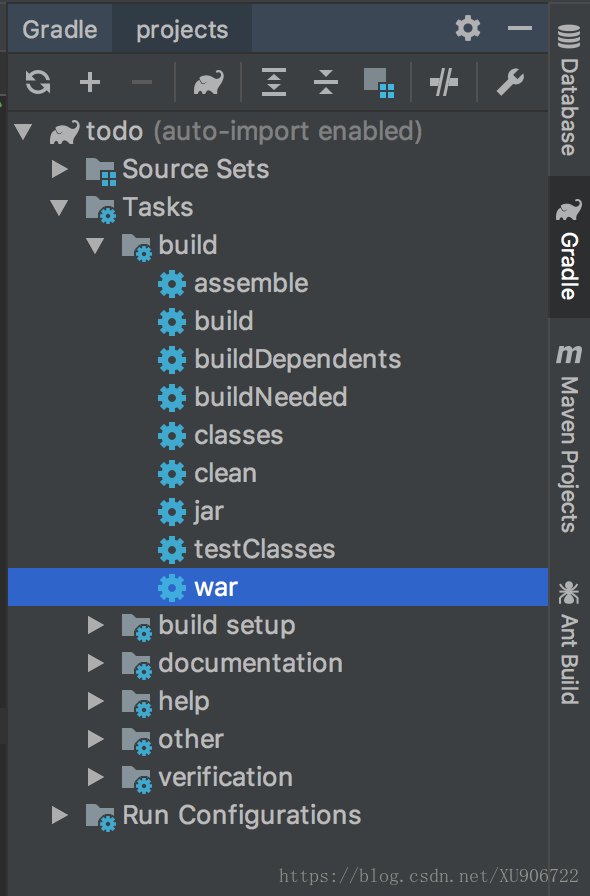
Task: Execute Gradle task elephant icon
Action: (208, 83)
